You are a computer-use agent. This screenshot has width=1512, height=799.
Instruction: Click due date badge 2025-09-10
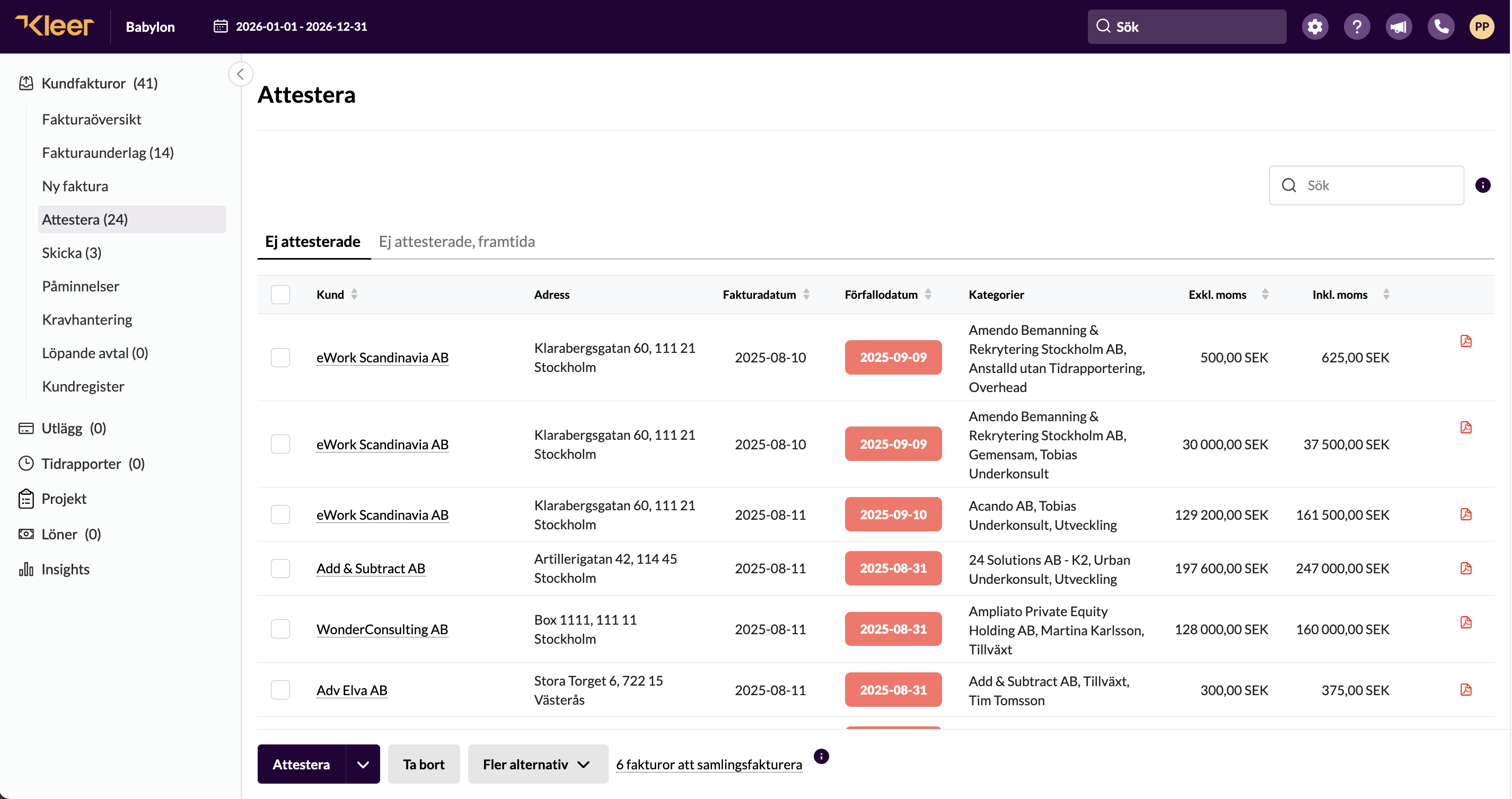(x=893, y=514)
